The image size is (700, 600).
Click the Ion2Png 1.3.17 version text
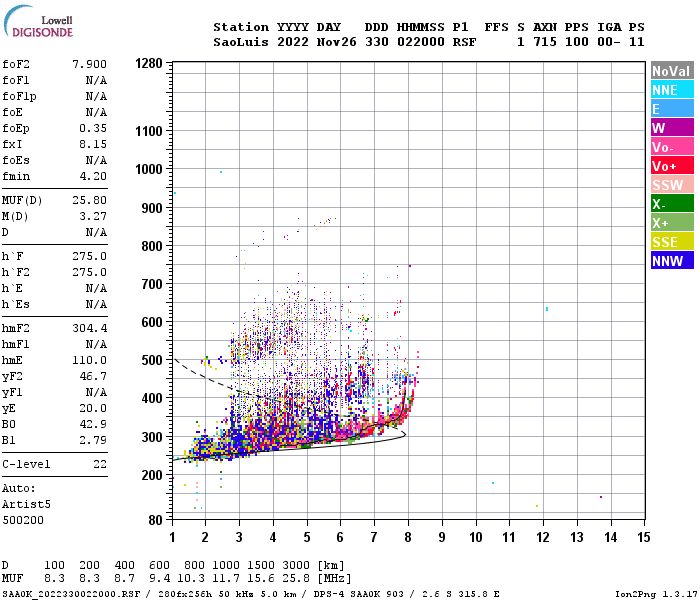pyautogui.click(x=656, y=594)
